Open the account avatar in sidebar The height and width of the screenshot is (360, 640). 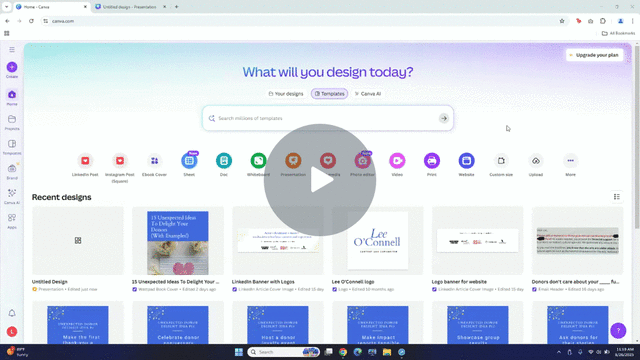pos(12,331)
